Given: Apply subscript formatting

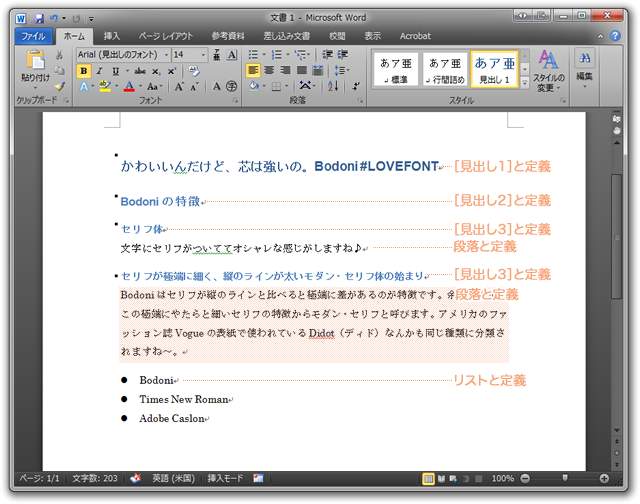Looking at the screenshot, I should point(156,71).
